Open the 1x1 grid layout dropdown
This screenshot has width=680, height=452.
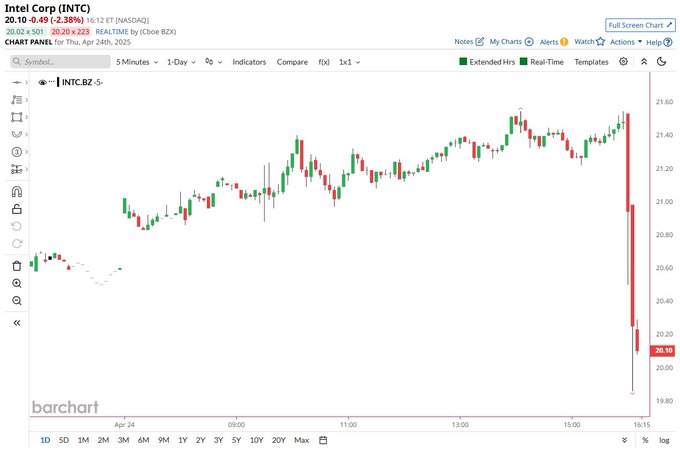(350, 62)
